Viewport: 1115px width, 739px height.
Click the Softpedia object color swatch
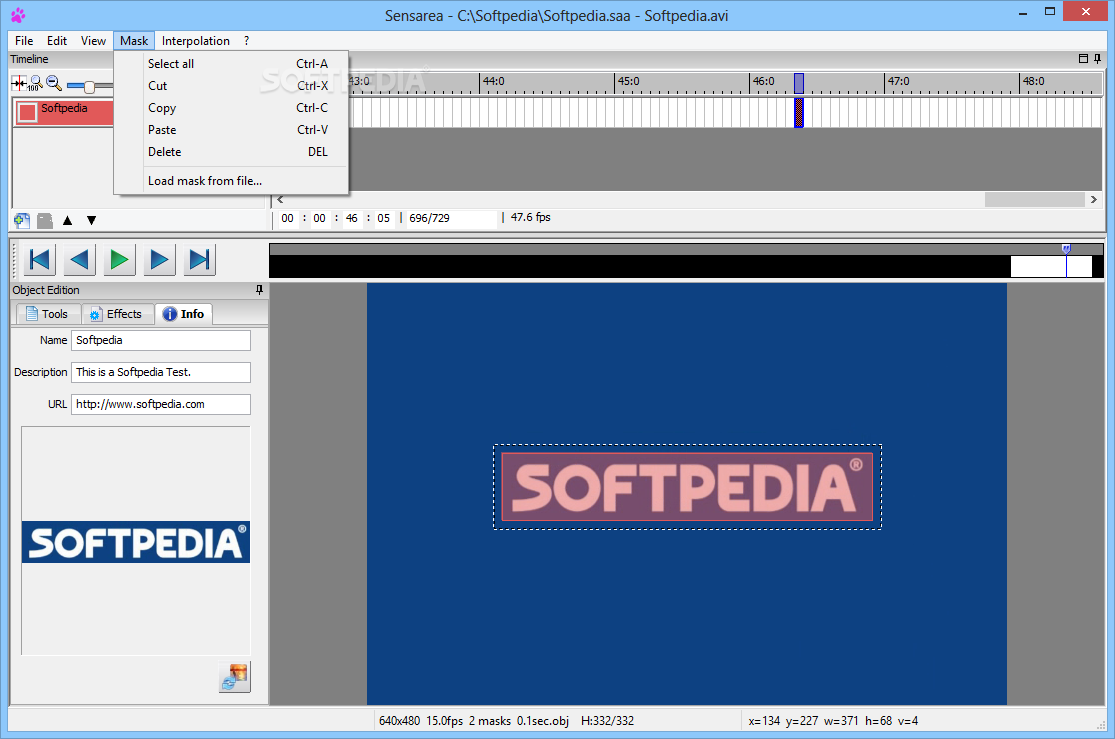click(x=27, y=112)
